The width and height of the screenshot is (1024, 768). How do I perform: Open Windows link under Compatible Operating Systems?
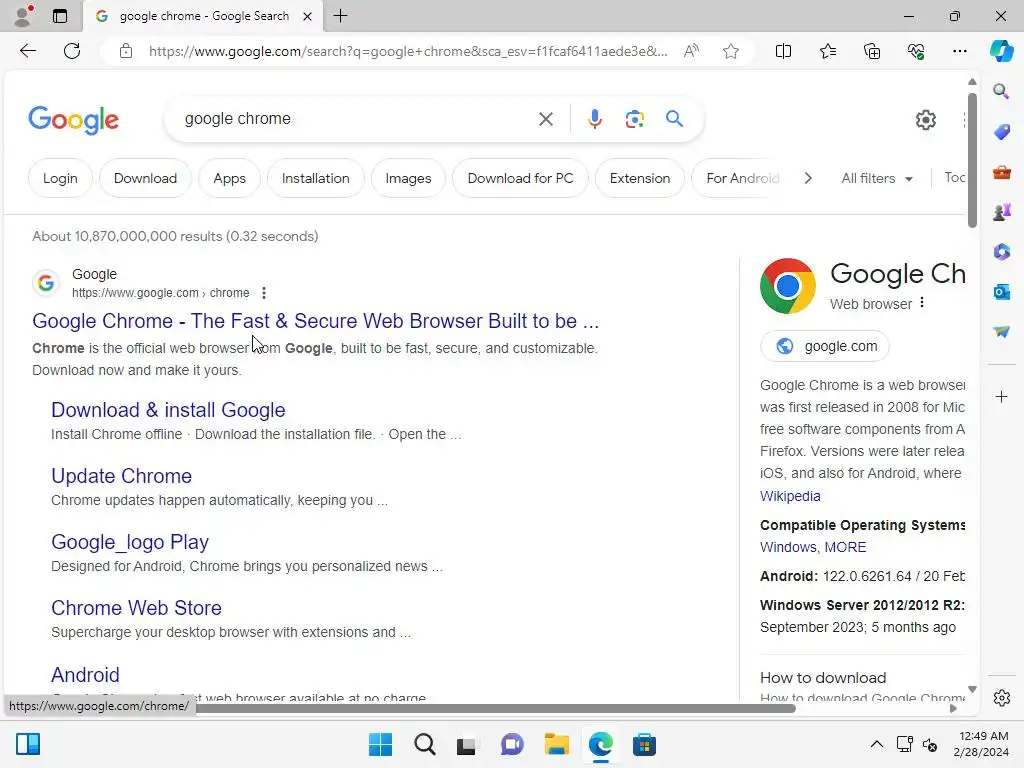788,547
